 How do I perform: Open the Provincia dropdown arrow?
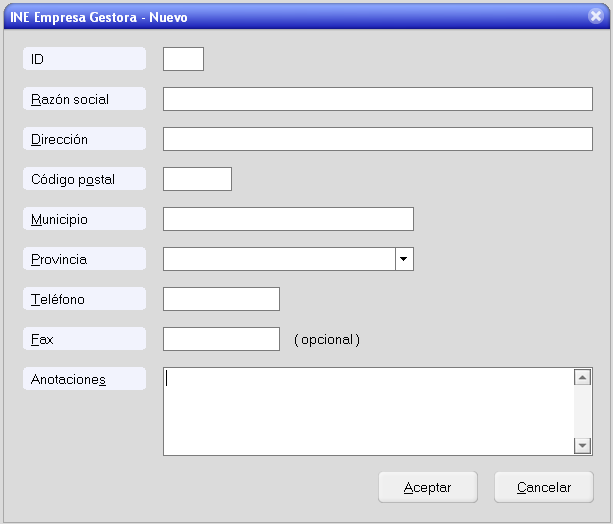pos(404,259)
